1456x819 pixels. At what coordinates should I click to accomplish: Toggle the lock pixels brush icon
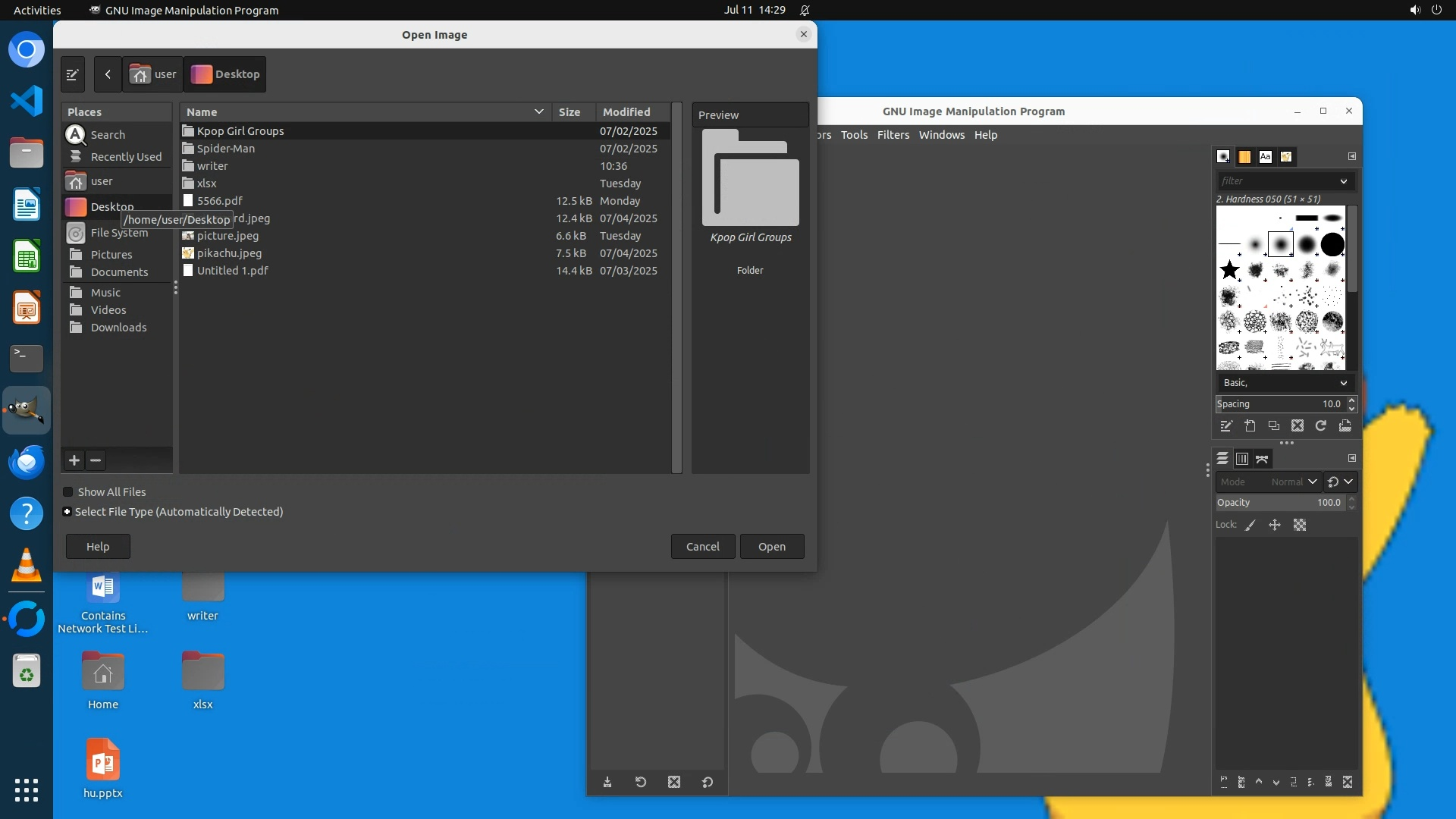tap(1250, 525)
